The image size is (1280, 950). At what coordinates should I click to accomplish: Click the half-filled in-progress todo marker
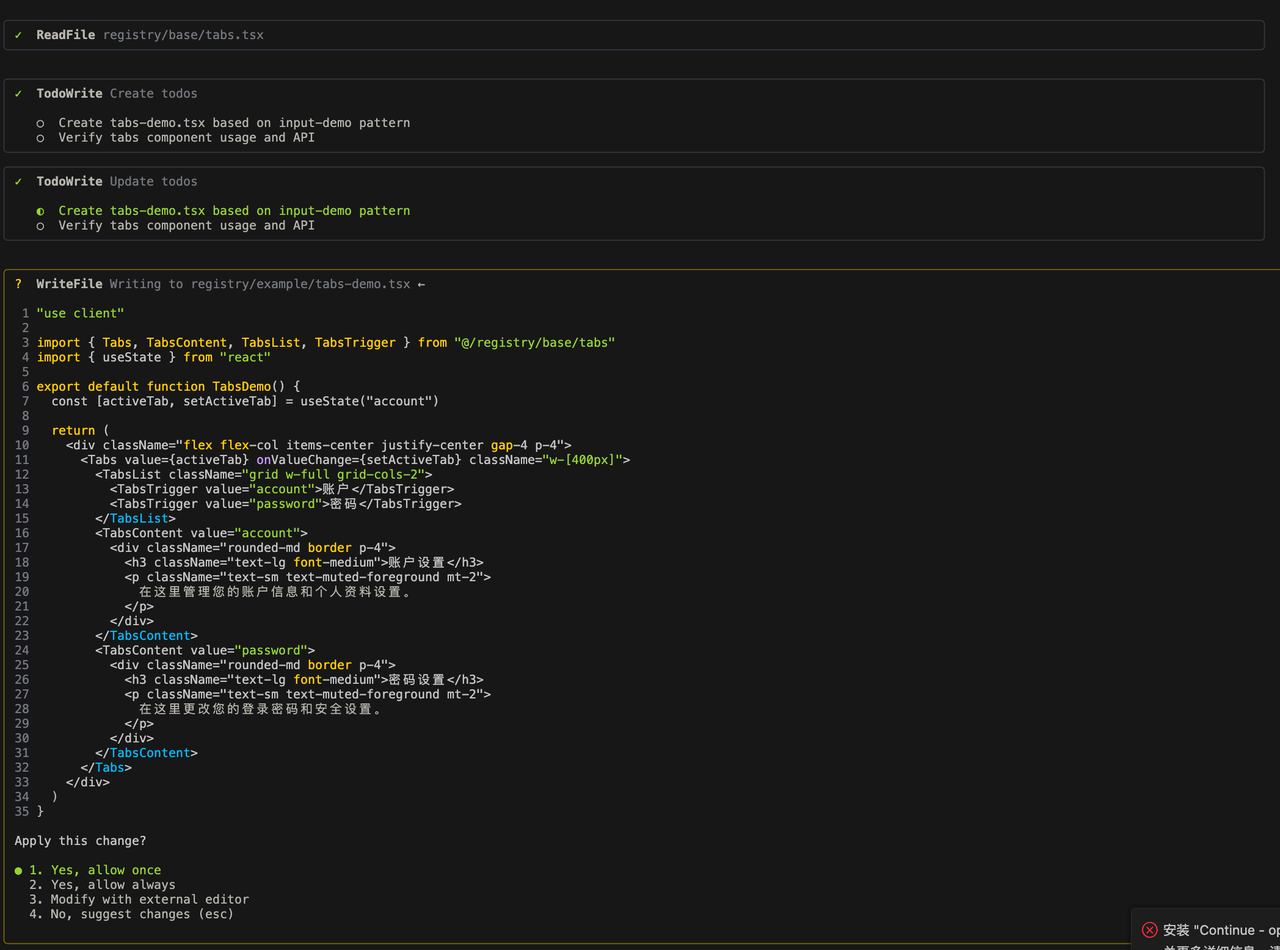coord(40,211)
